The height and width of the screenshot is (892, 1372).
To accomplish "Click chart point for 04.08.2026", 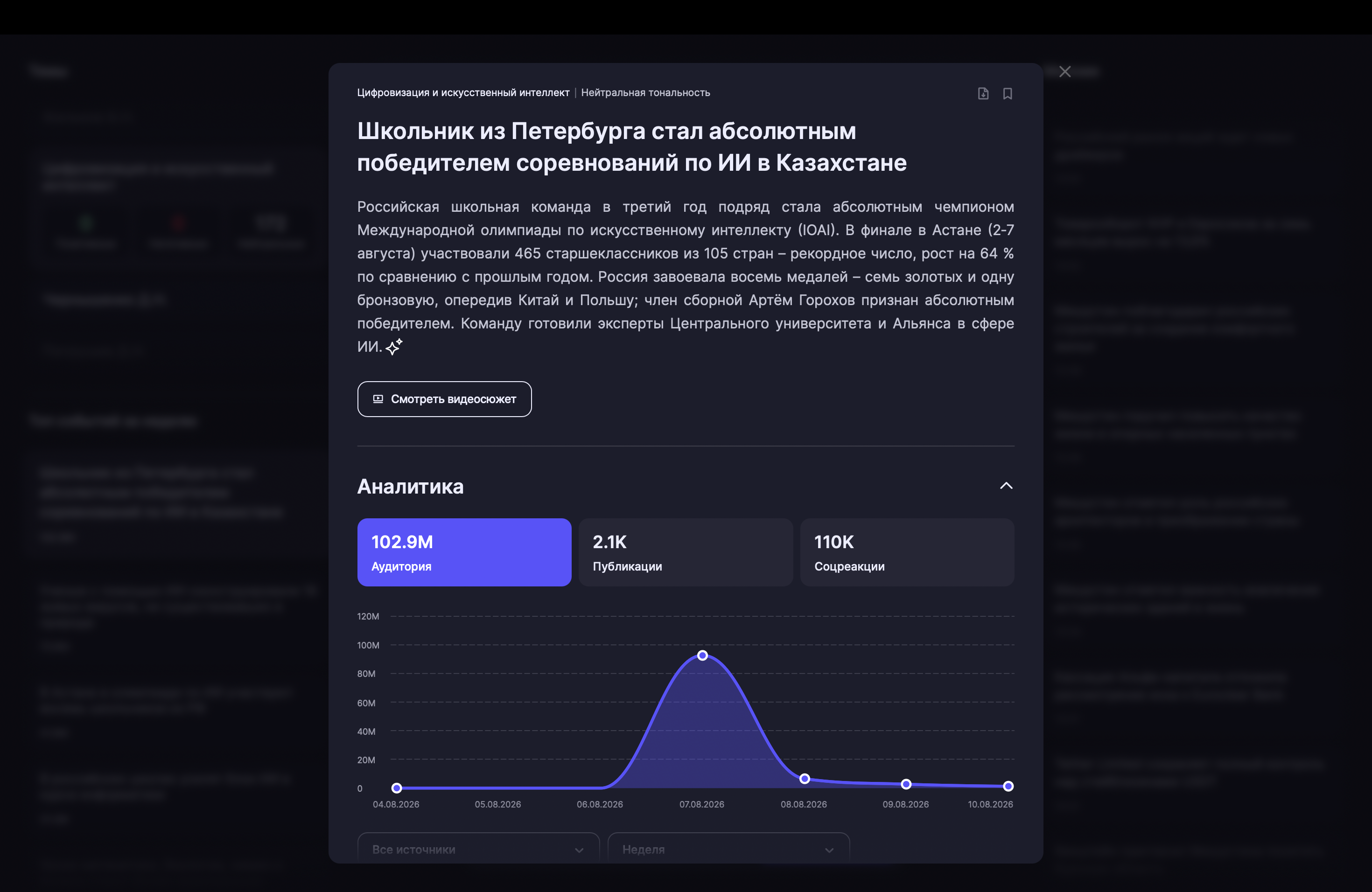I will 396,787.
